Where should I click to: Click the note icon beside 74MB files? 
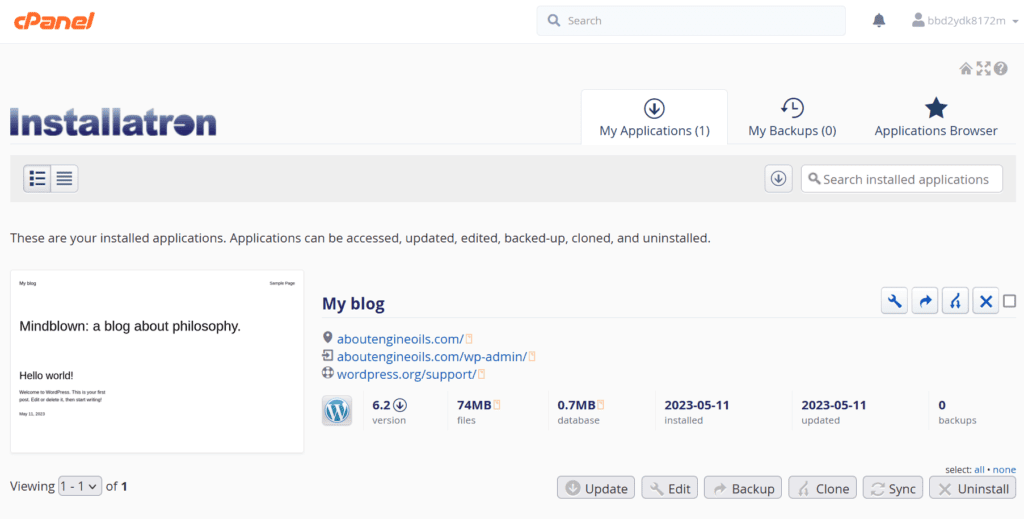point(497,405)
